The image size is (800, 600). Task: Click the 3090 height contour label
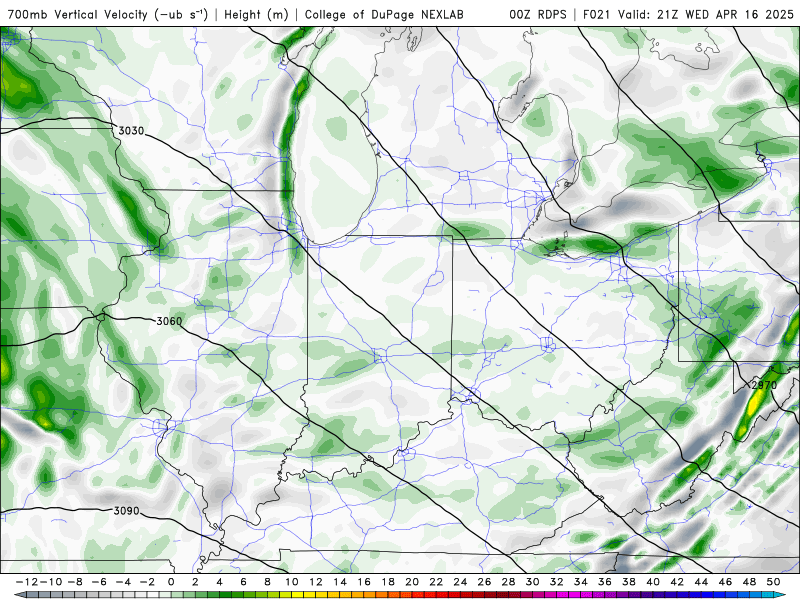[126, 510]
